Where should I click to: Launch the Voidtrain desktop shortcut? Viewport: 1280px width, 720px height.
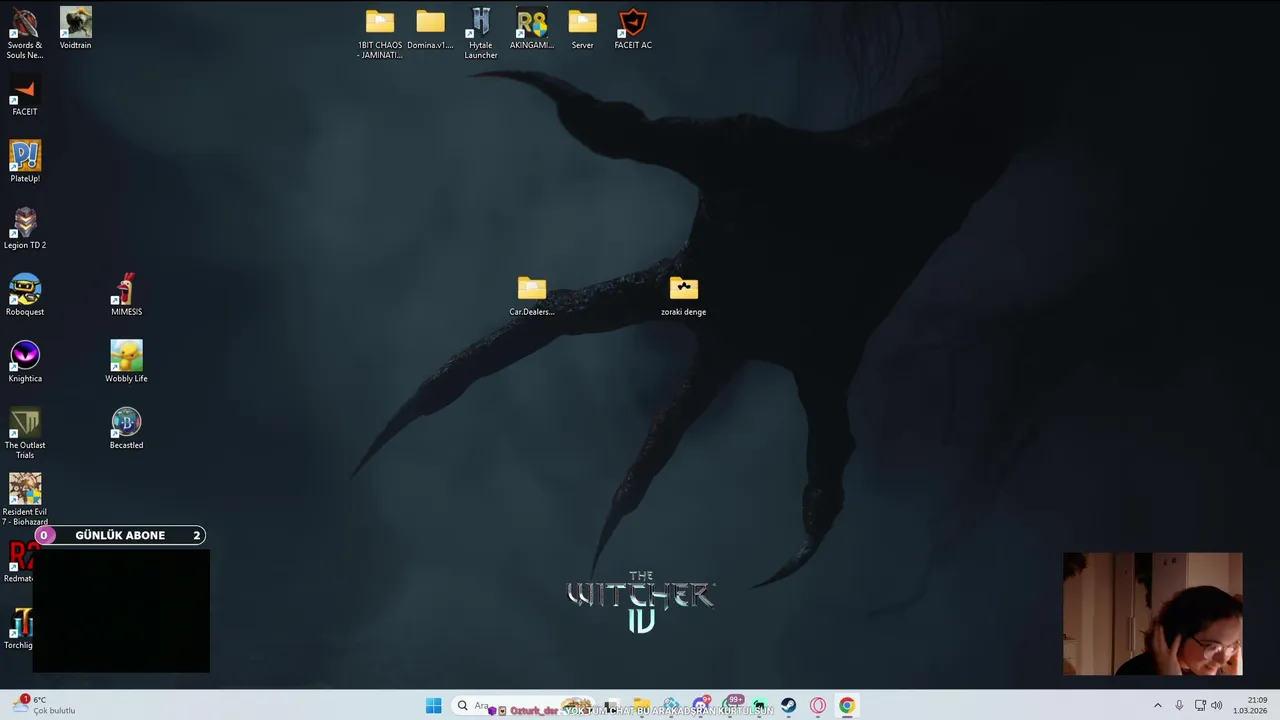click(x=76, y=28)
